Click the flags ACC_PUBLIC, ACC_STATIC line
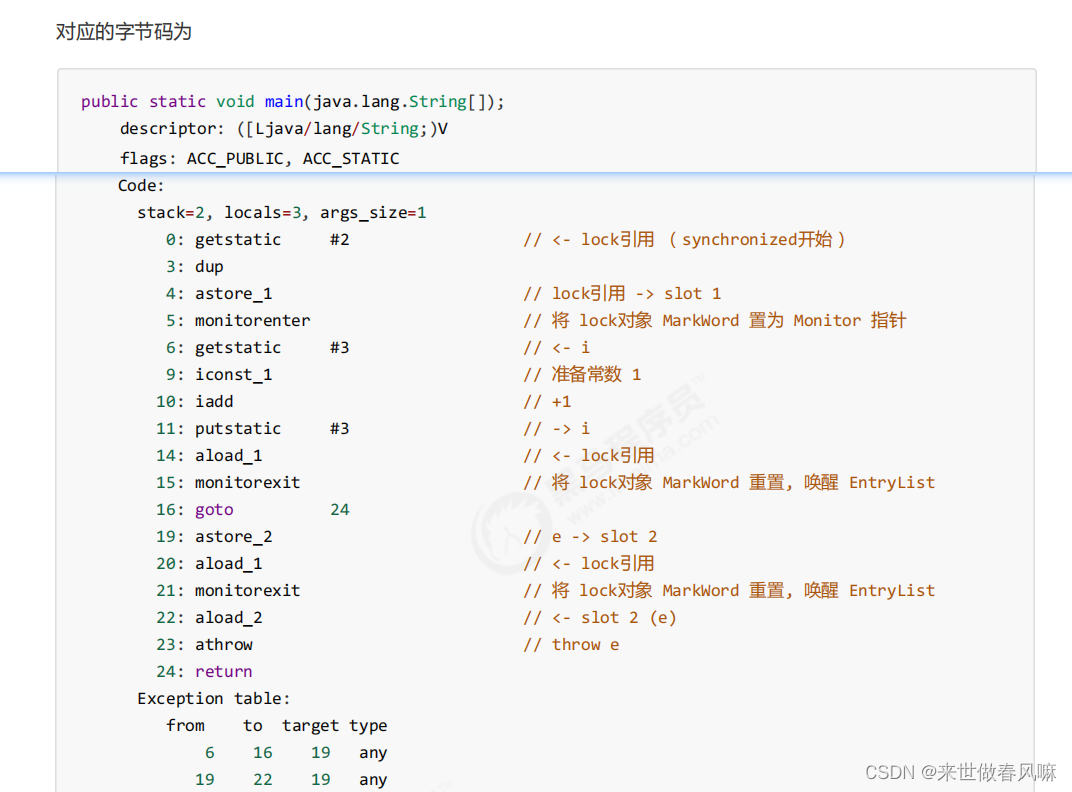 point(259,158)
